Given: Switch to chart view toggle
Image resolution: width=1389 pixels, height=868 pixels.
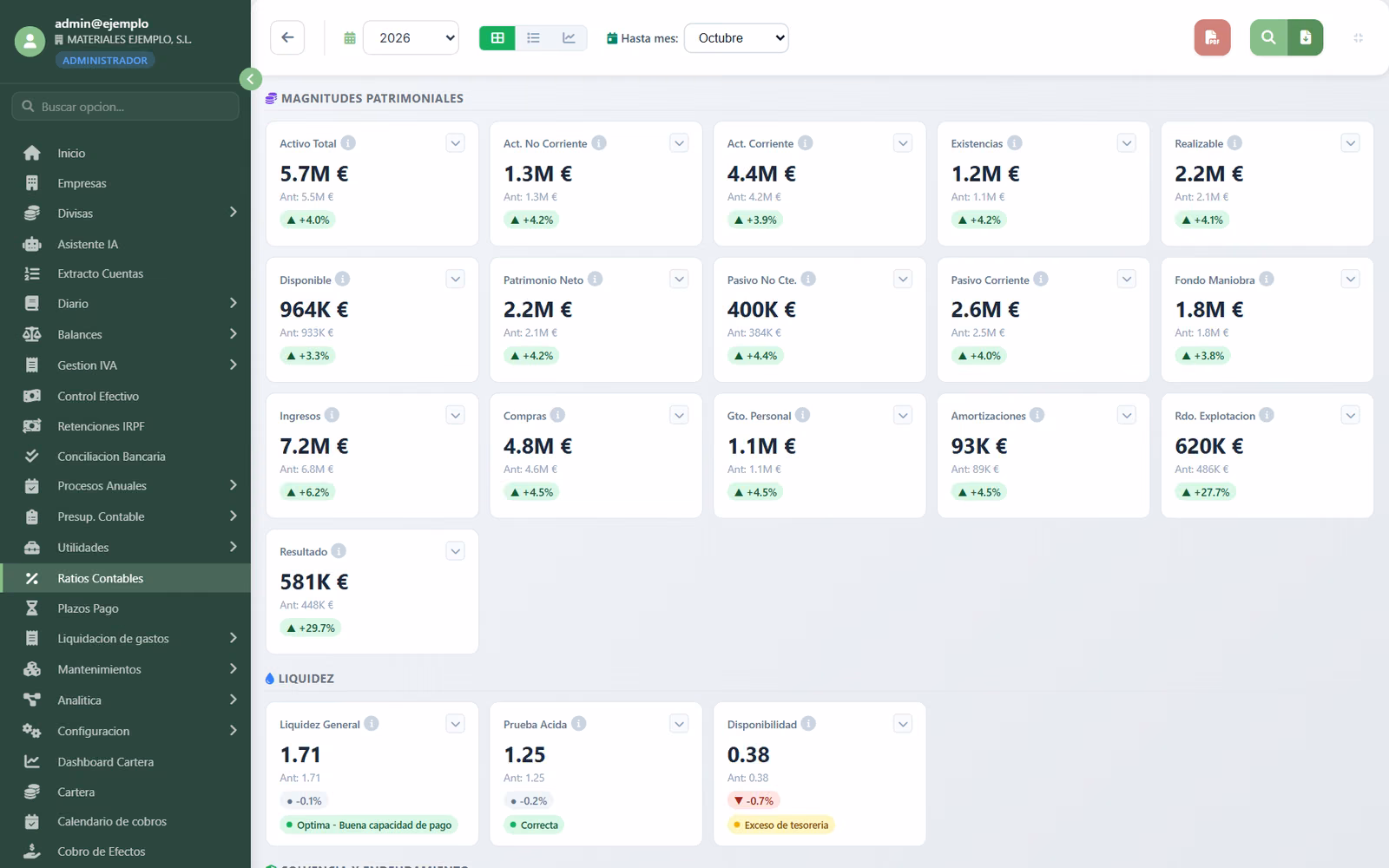Looking at the screenshot, I should [x=569, y=37].
